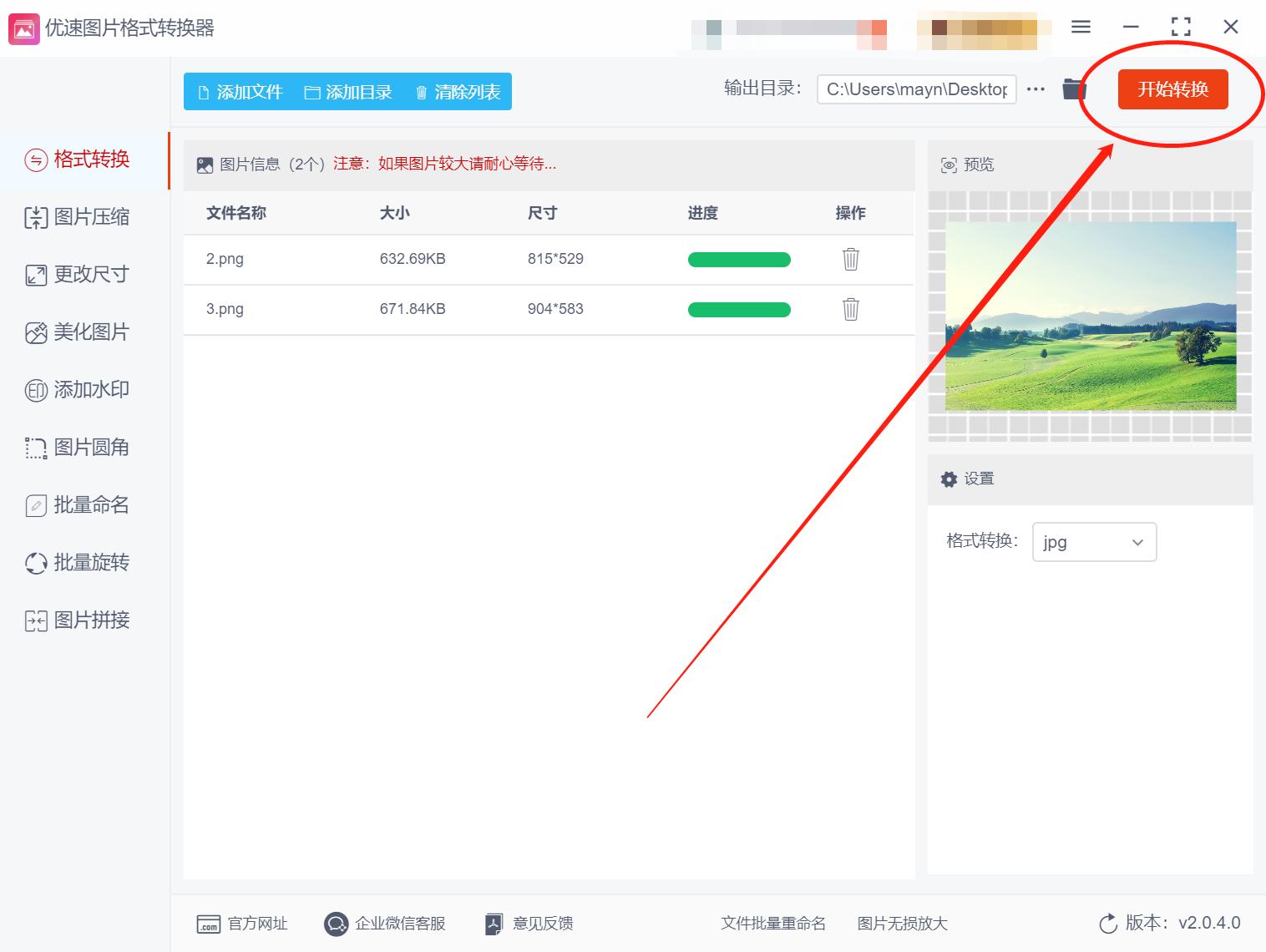
Task: Remove 3.png using its trash icon
Action: [x=850, y=310]
